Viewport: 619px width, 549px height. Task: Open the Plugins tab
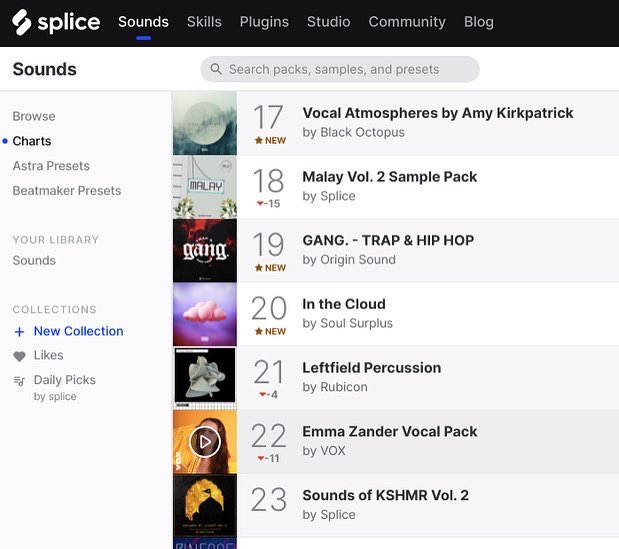[264, 22]
